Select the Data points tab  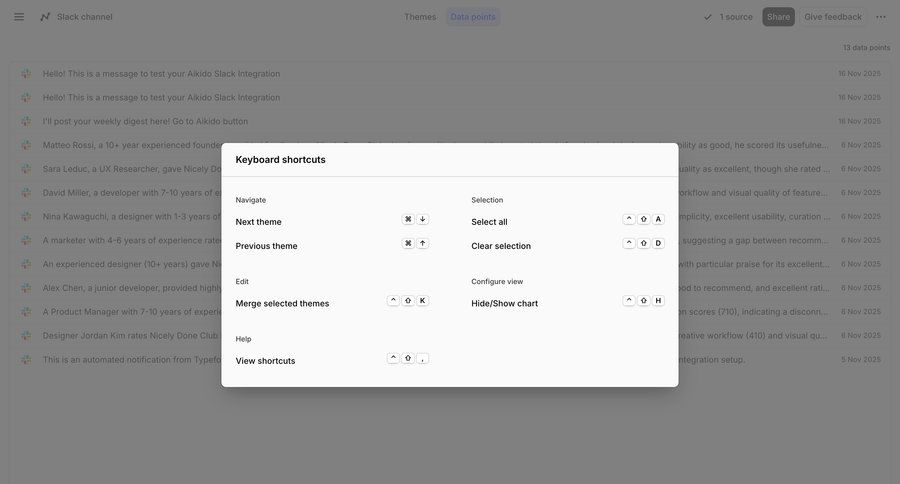tap(473, 17)
